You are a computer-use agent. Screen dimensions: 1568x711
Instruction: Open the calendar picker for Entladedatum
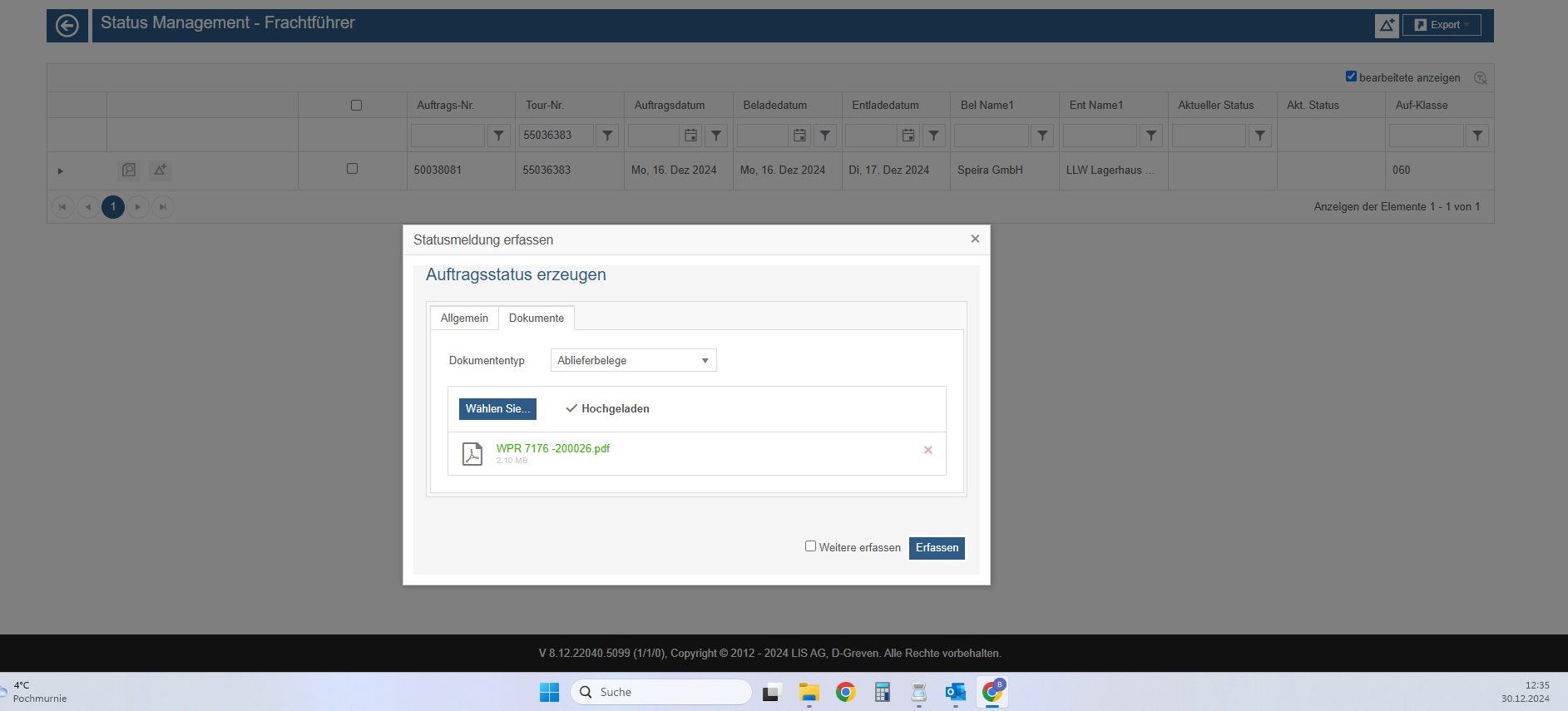coord(908,136)
